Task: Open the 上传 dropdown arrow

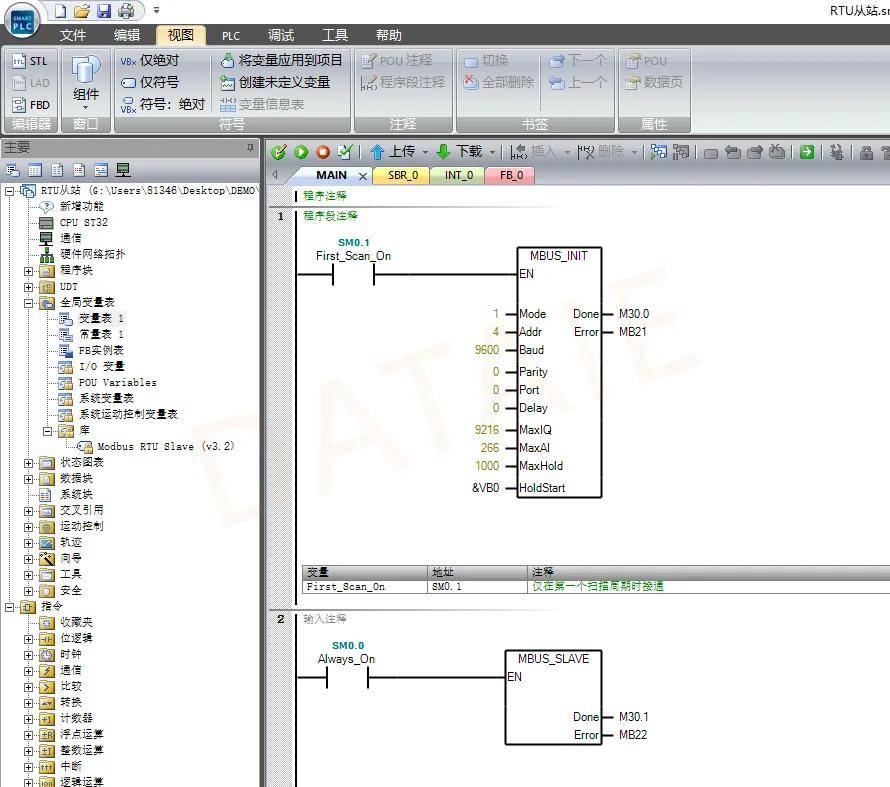Action: tap(425, 153)
